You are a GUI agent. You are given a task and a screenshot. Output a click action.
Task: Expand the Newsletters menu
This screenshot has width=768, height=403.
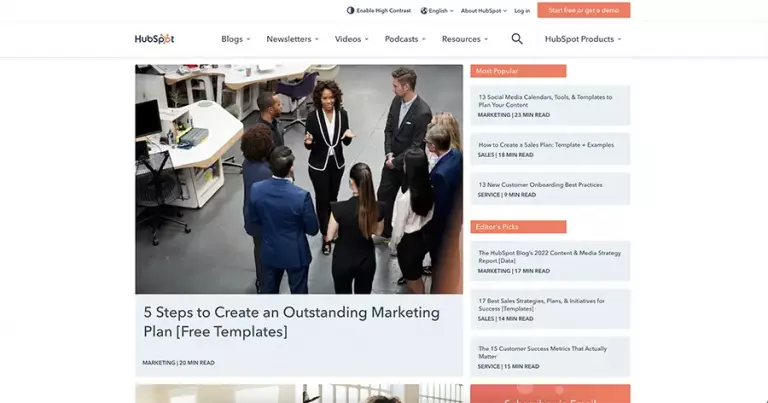292,39
